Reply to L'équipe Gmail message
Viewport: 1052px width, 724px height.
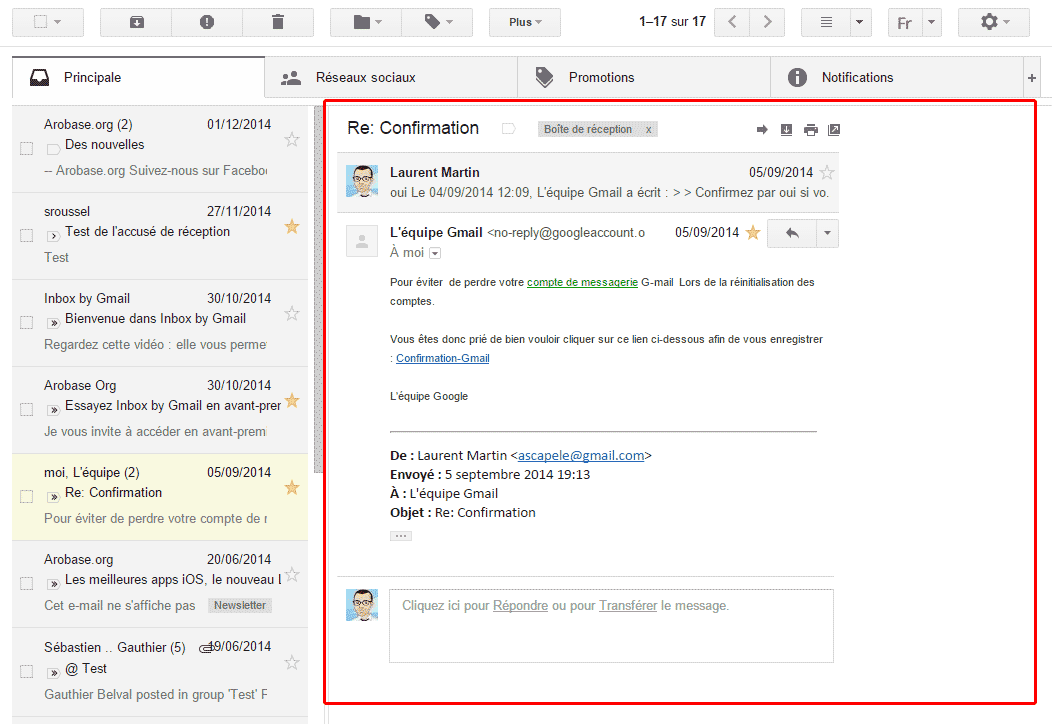click(792, 234)
